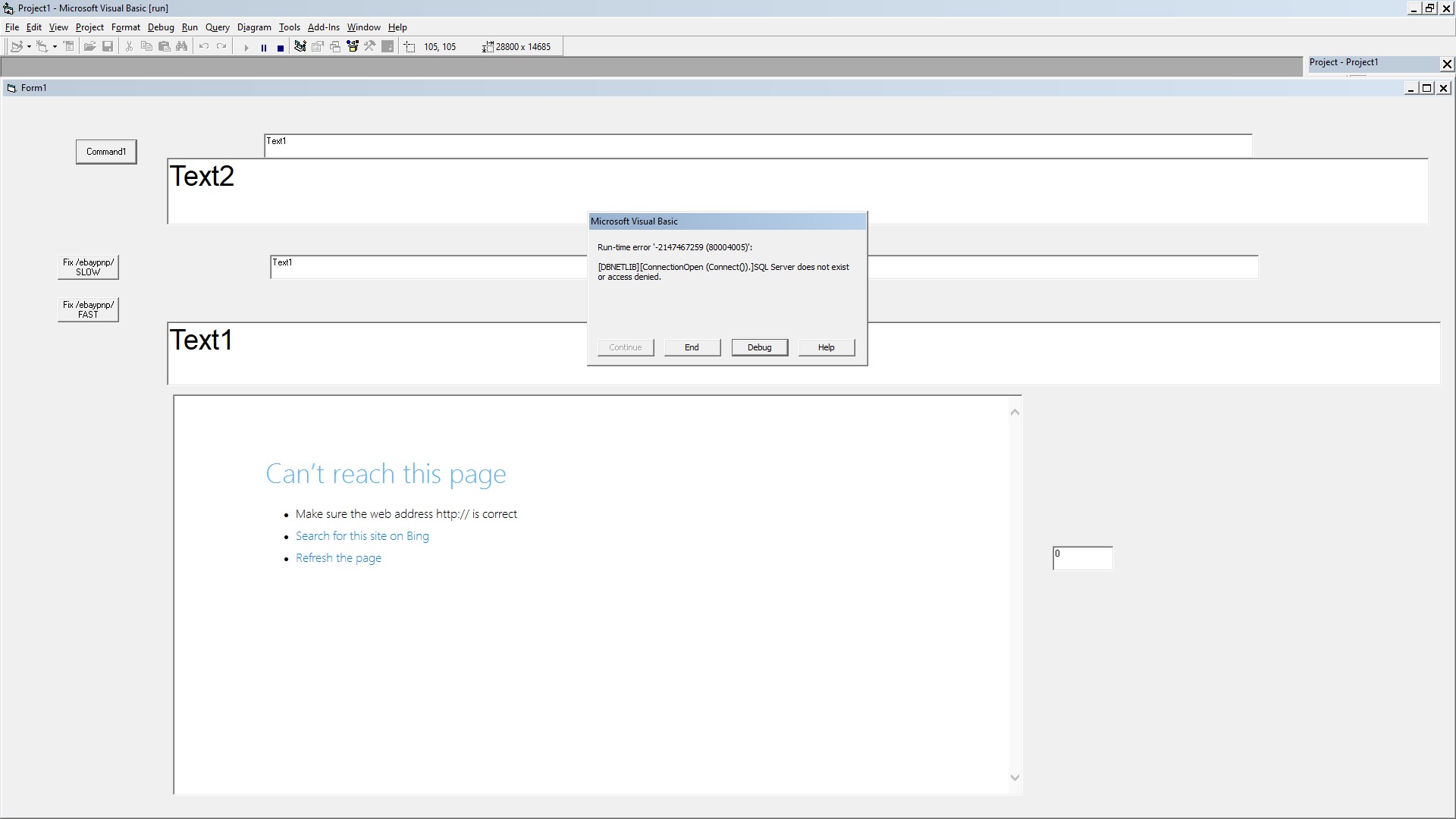Click the Fix /ebaypnp/ SLOW button
1456x819 pixels.
pos(89,267)
